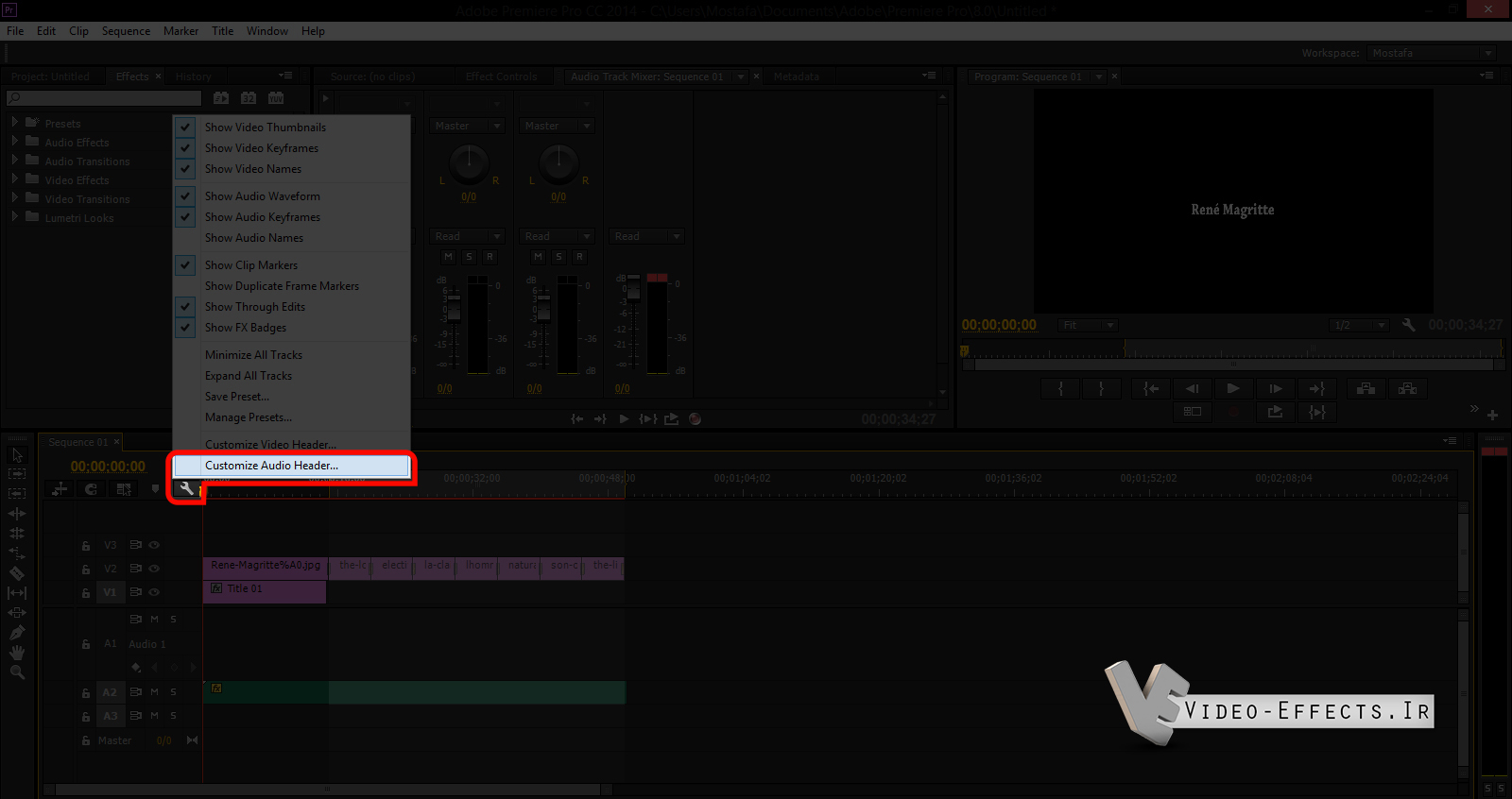Select the Ripple Edit tool
Screen dimensions: 1512x799
(17, 514)
